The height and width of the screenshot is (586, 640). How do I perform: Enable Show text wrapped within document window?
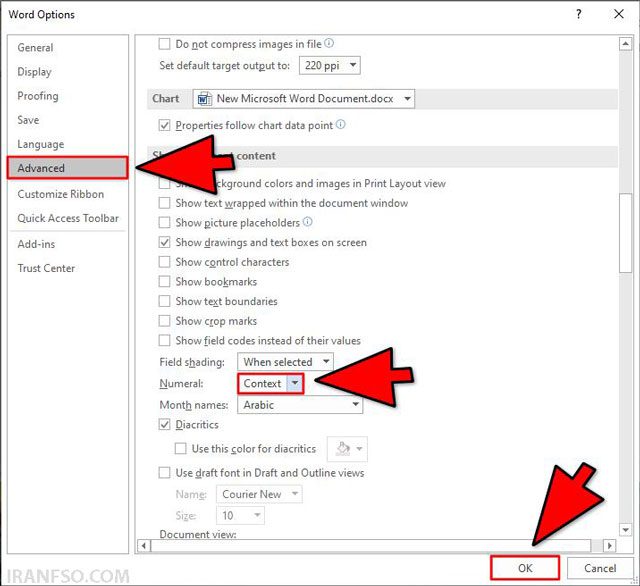pos(164,203)
